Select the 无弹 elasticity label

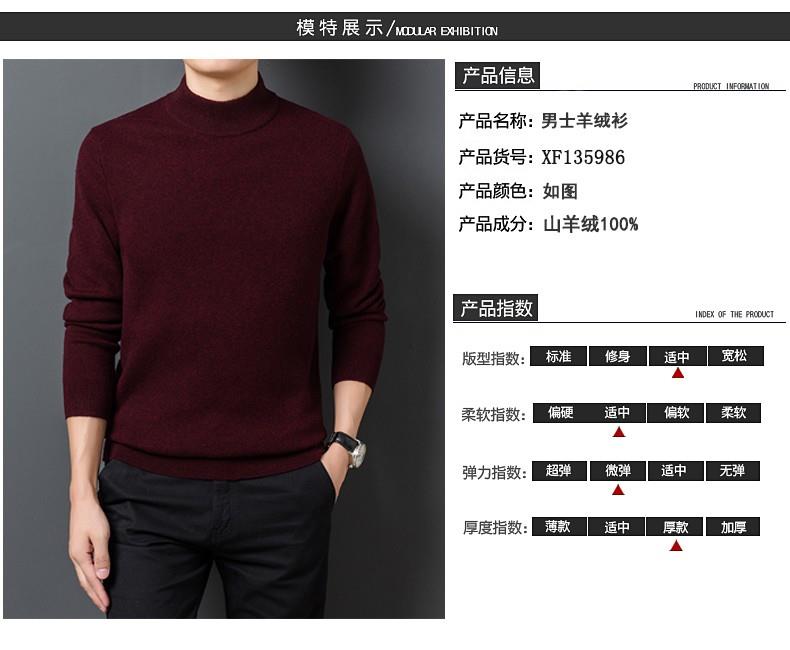click(x=733, y=471)
